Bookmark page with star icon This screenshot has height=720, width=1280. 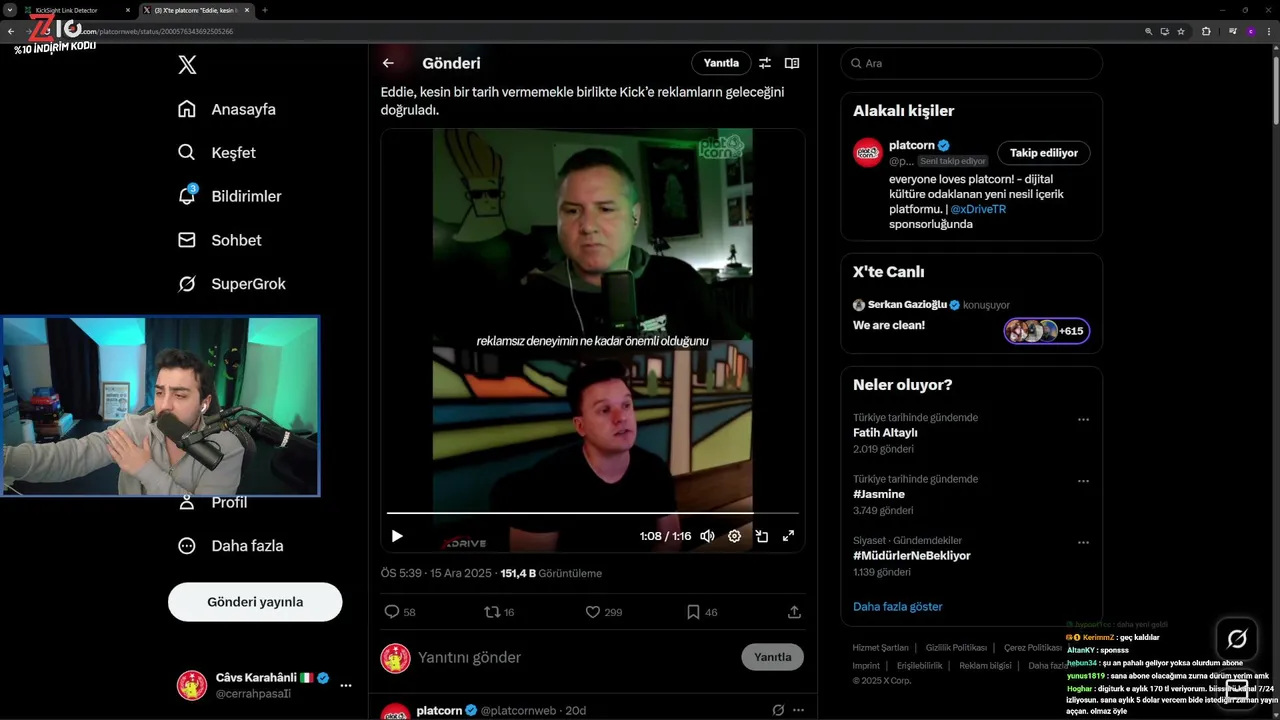point(1181,31)
